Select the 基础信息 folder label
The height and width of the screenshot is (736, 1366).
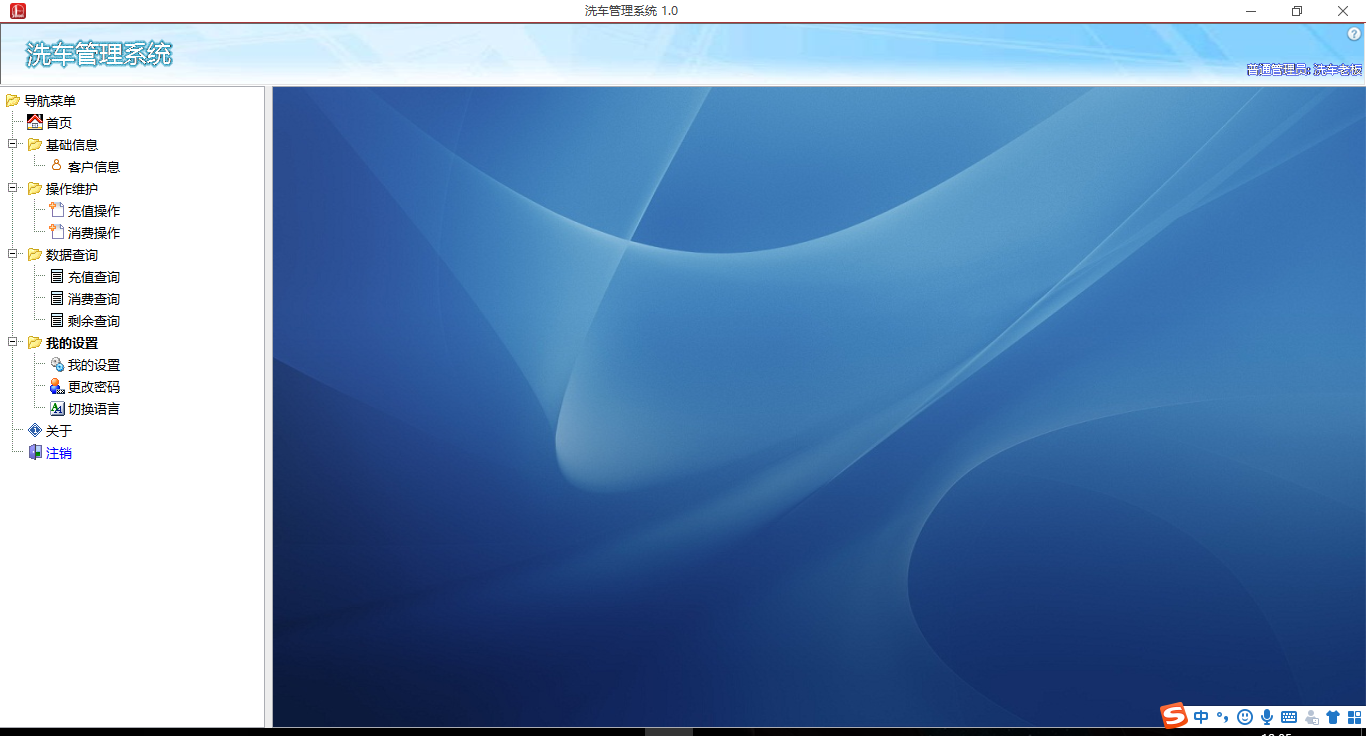72,145
